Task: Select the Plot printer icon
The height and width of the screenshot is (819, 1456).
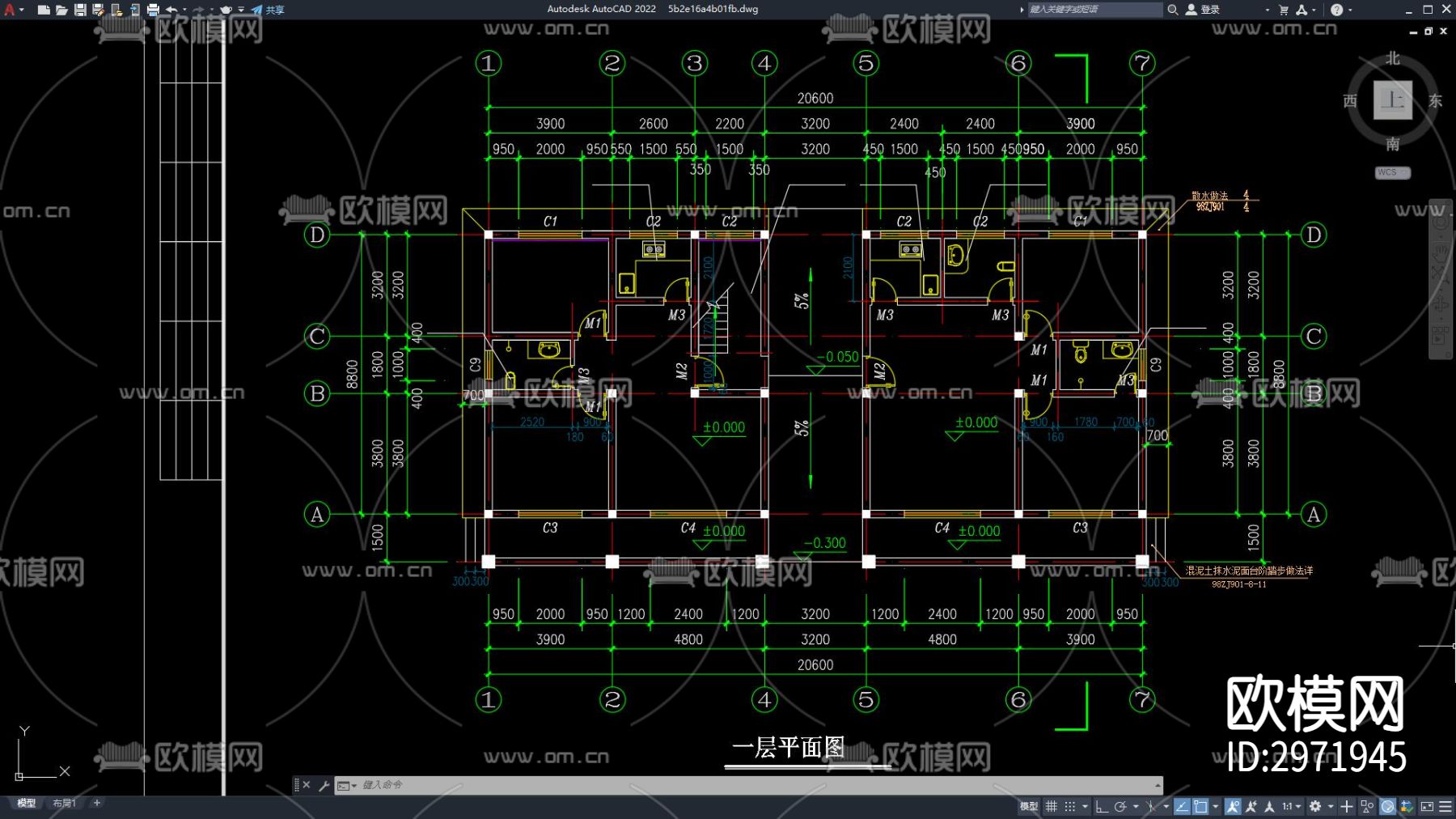Action: (152, 9)
